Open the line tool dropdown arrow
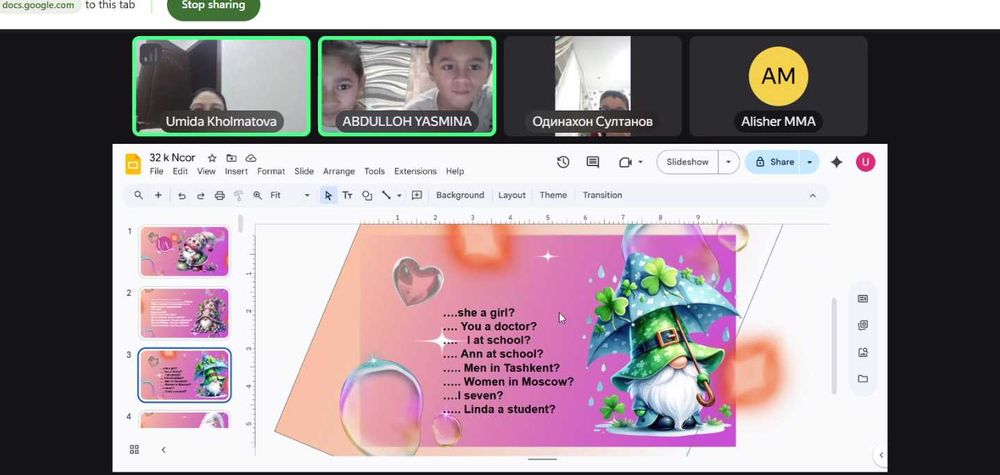The image size is (1000, 475). [x=399, y=195]
